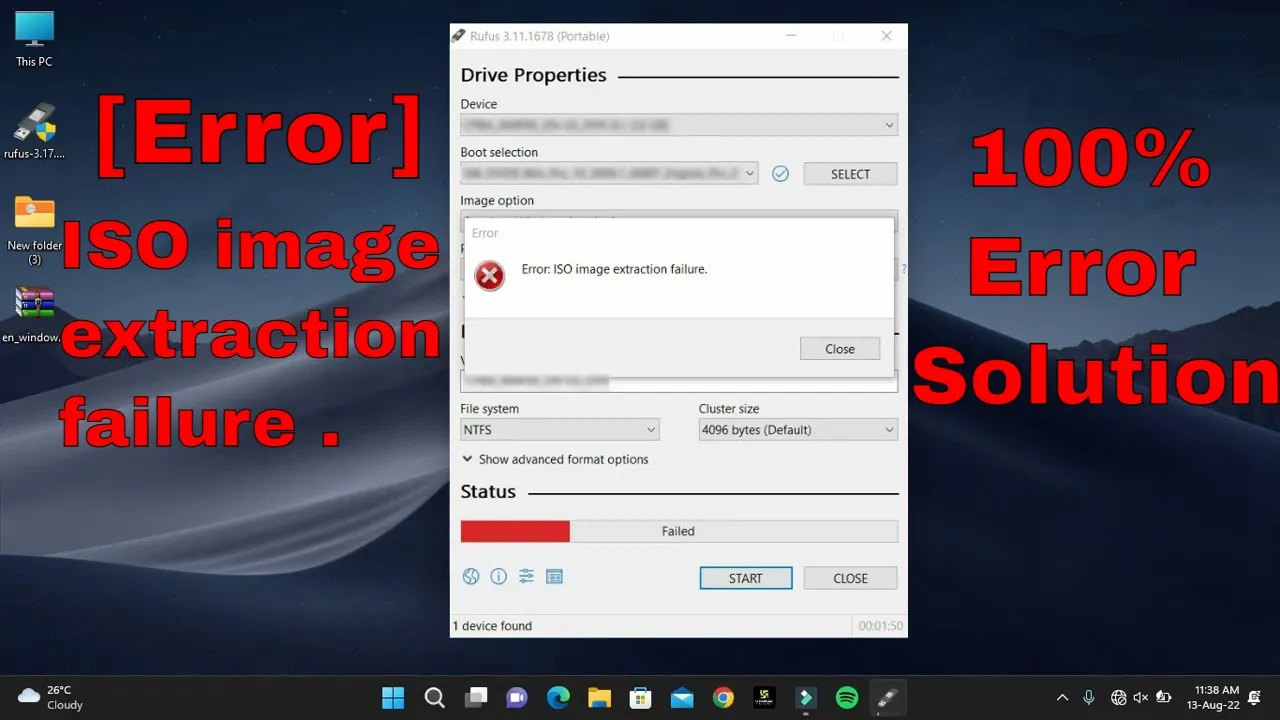1280x720 pixels.
Task: Click the Rufus title bar USB icon
Action: click(459, 36)
